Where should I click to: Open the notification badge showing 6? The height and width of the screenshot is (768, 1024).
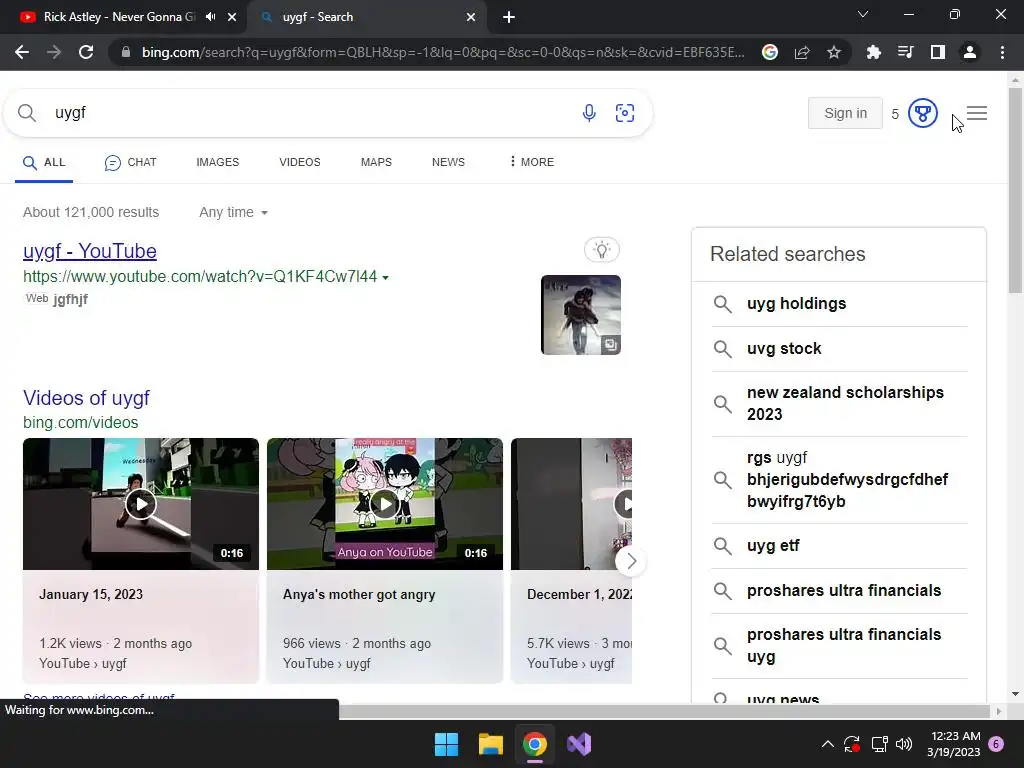pos(996,744)
